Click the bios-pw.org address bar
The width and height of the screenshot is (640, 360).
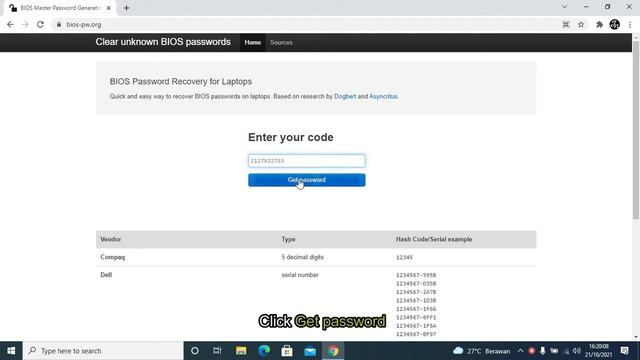coord(306,24)
